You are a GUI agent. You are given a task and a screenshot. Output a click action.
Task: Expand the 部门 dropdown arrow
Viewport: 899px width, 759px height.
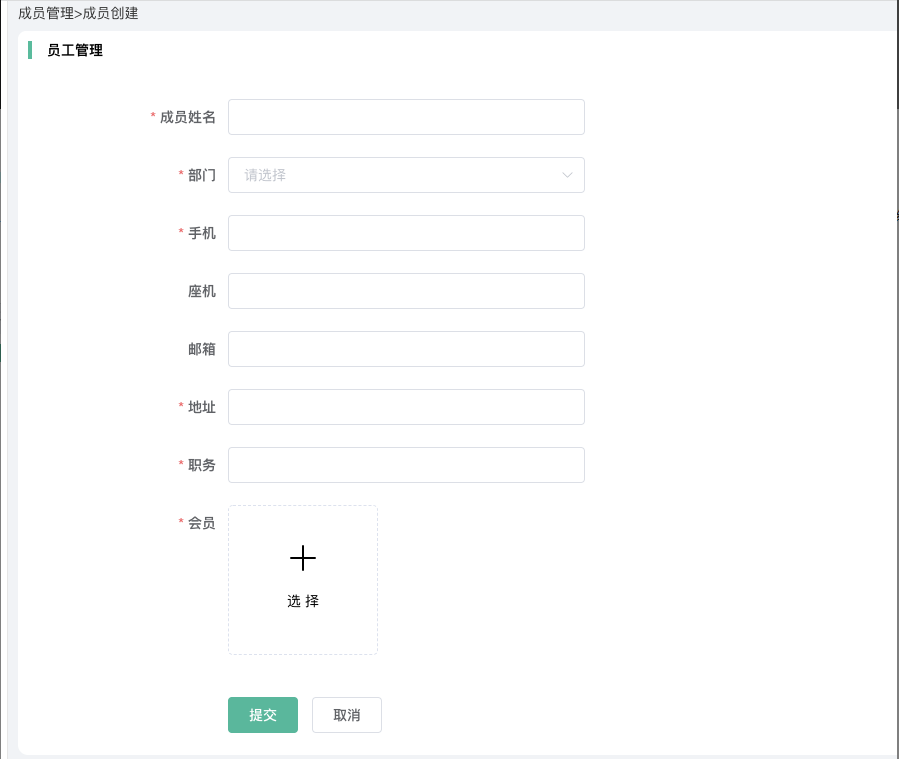(567, 175)
